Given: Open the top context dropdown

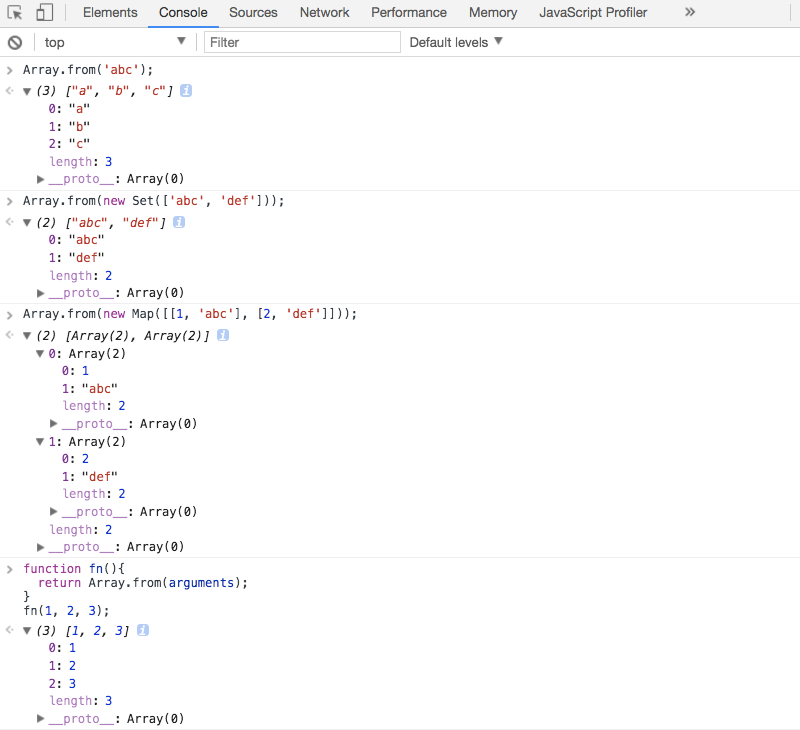Looking at the screenshot, I should coord(115,42).
